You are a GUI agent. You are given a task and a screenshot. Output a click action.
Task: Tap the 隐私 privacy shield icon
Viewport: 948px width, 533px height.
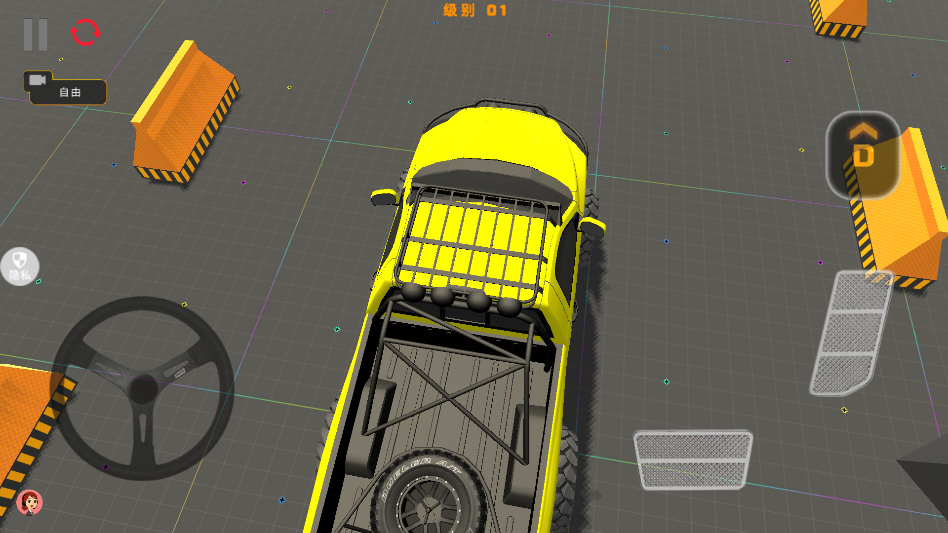click(20, 266)
